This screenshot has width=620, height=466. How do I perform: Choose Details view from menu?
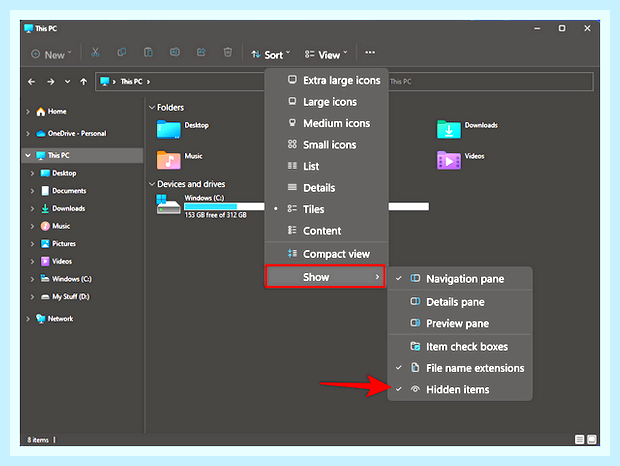click(x=326, y=188)
